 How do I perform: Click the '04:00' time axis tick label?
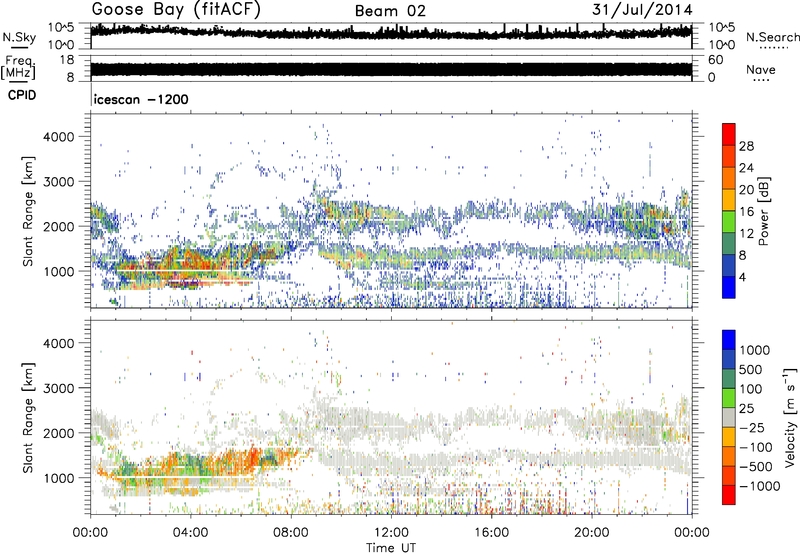coord(191,533)
